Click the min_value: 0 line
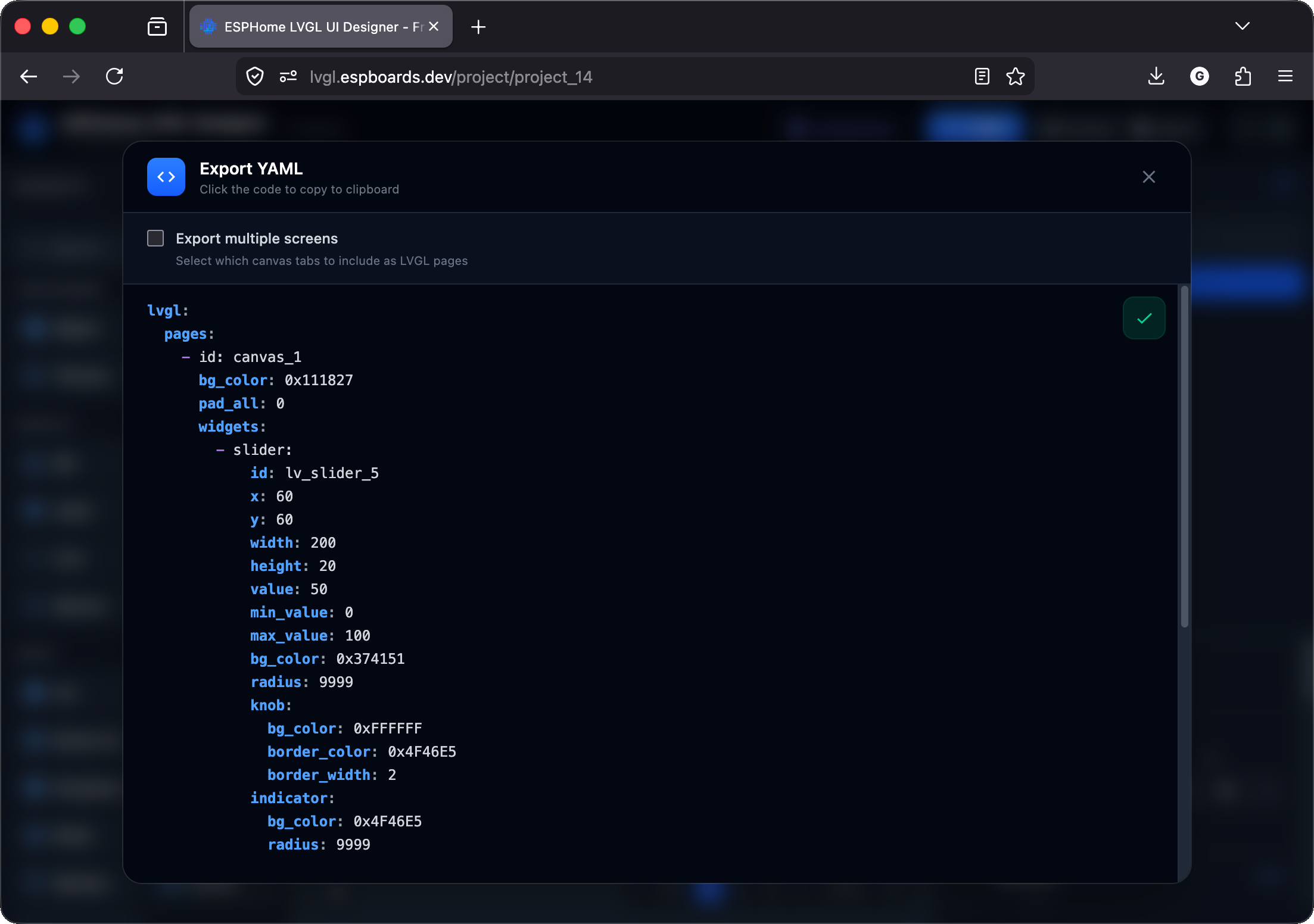 [302, 612]
